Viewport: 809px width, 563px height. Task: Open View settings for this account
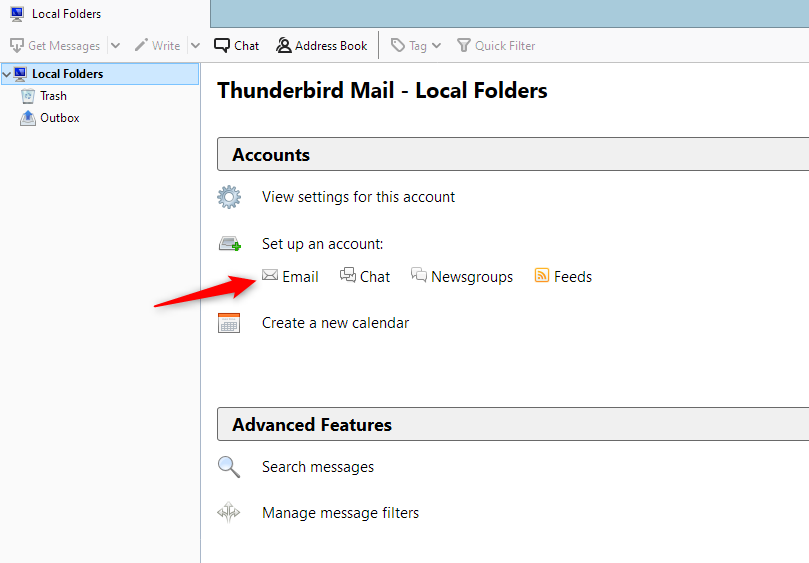358,197
